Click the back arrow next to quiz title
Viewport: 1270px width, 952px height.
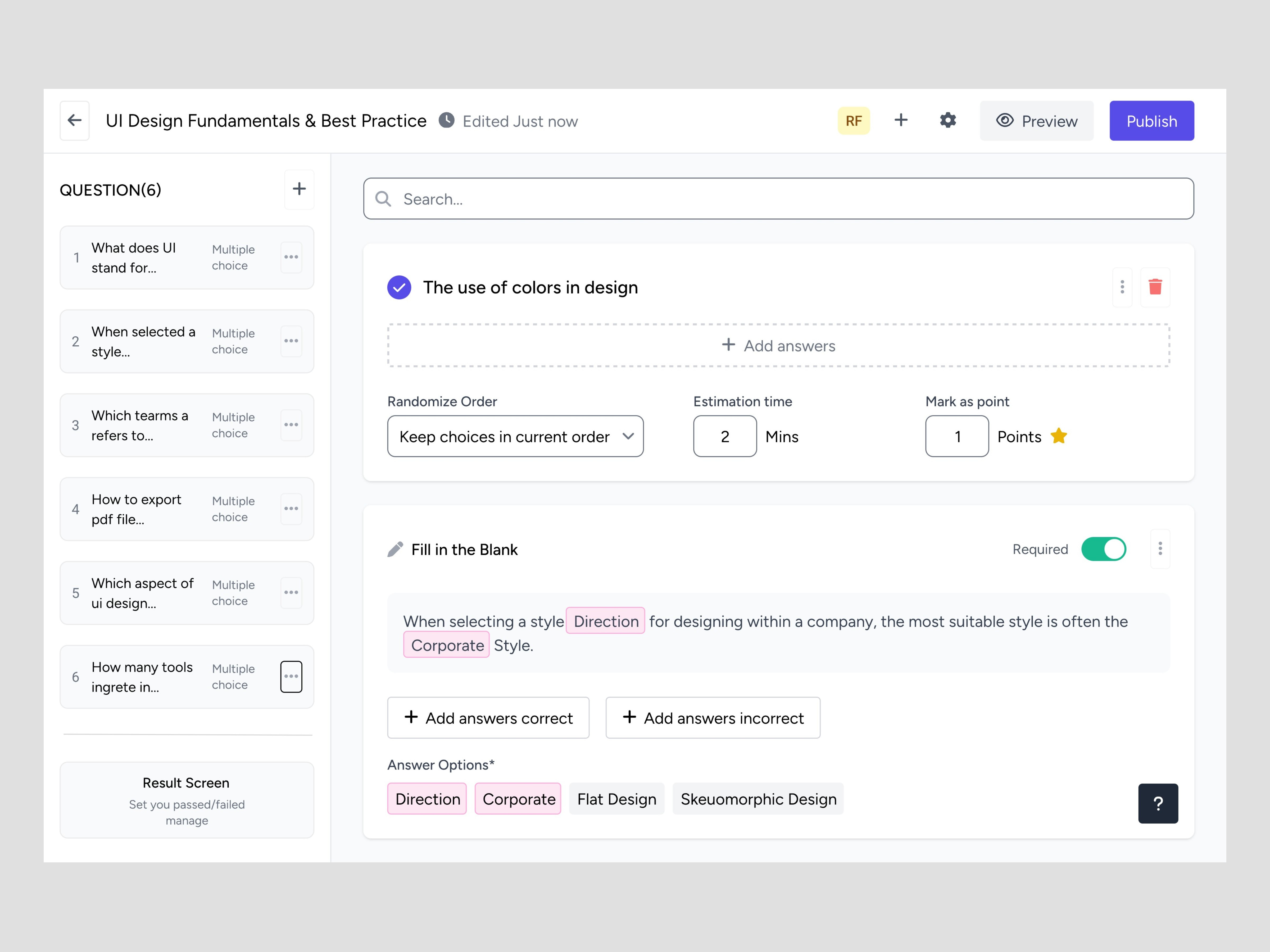tap(74, 120)
